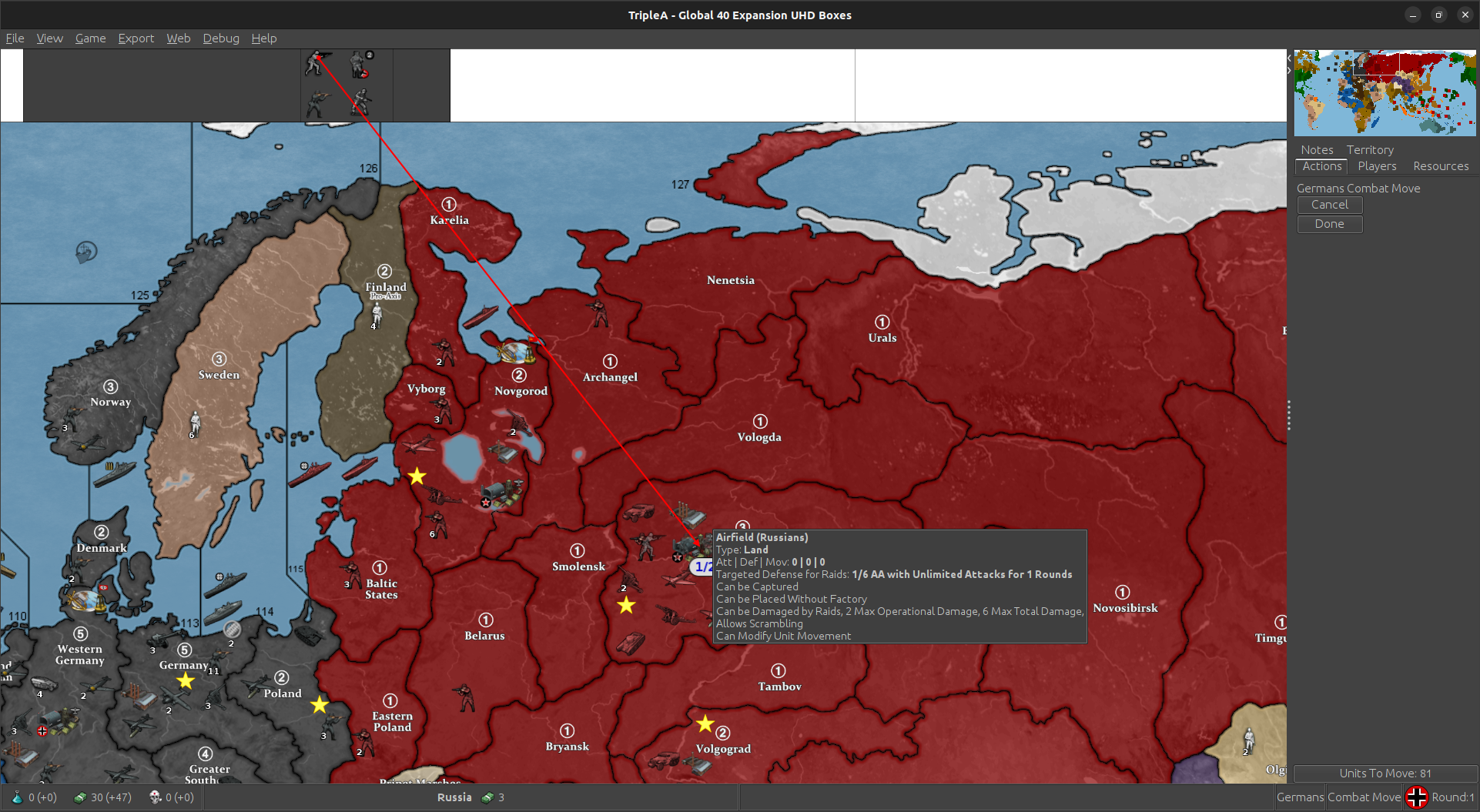Image resolution: width=1480 pixels, height=812 pixels.
Task: Select the Finland pro-Axis infantry unit
Action: point(377,314)
